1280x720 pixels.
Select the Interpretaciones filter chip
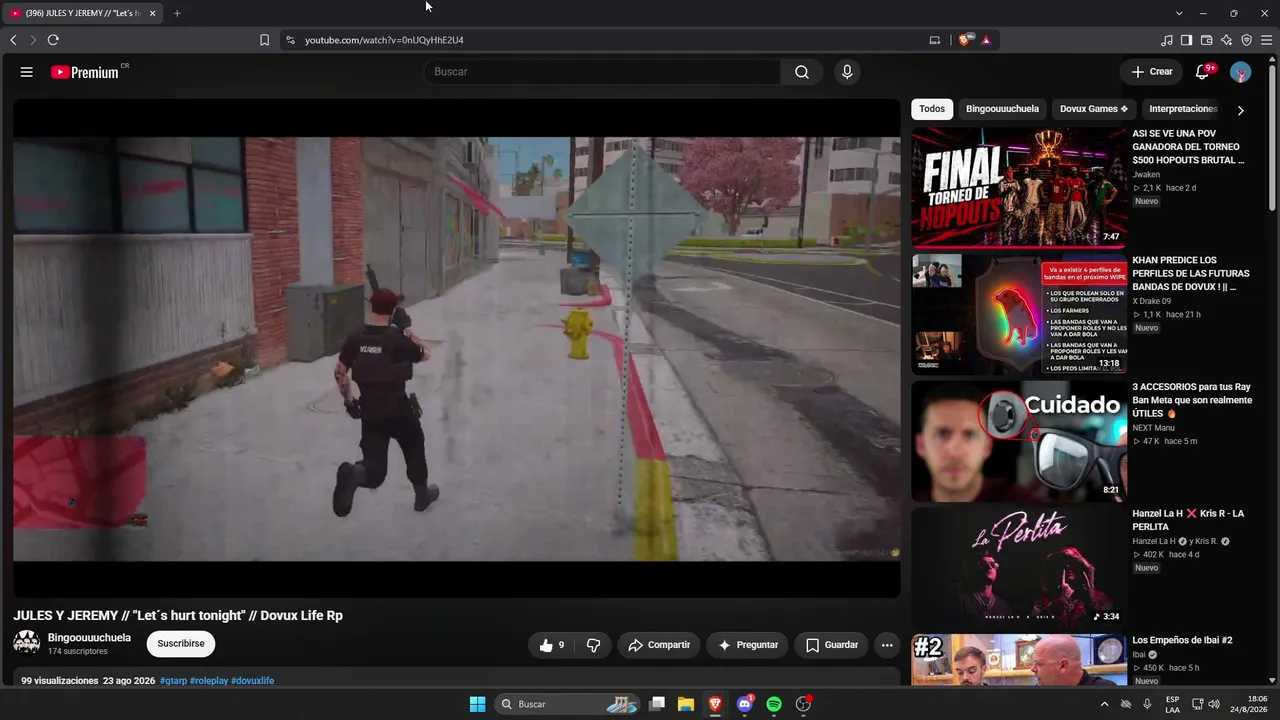[1183, 109]
